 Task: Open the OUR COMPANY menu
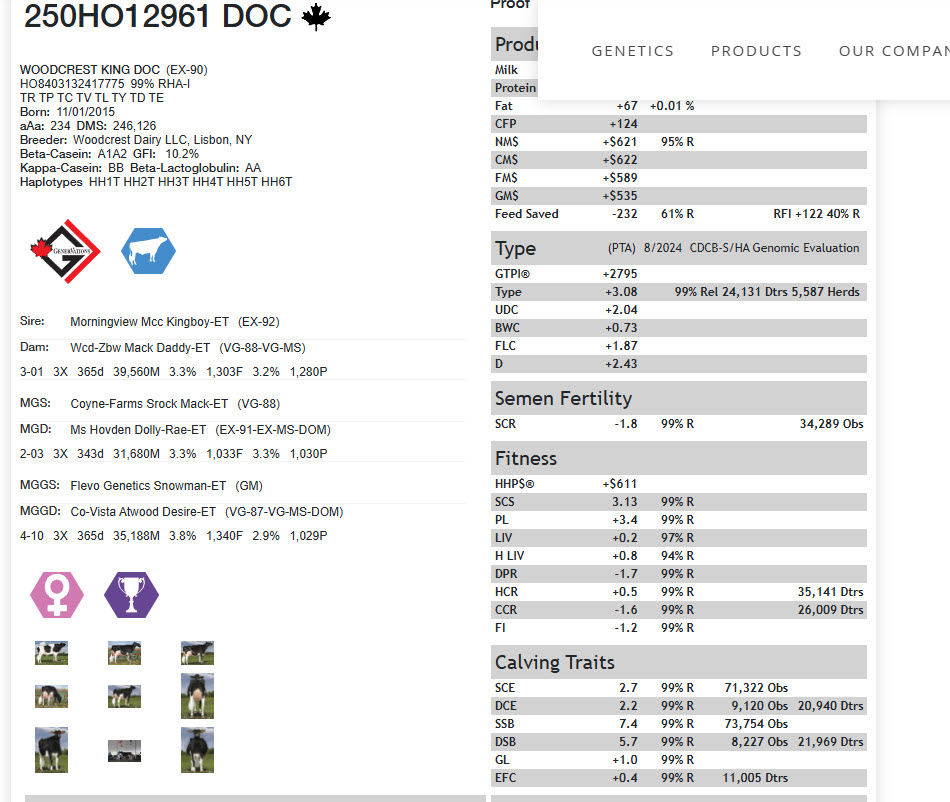894,51
